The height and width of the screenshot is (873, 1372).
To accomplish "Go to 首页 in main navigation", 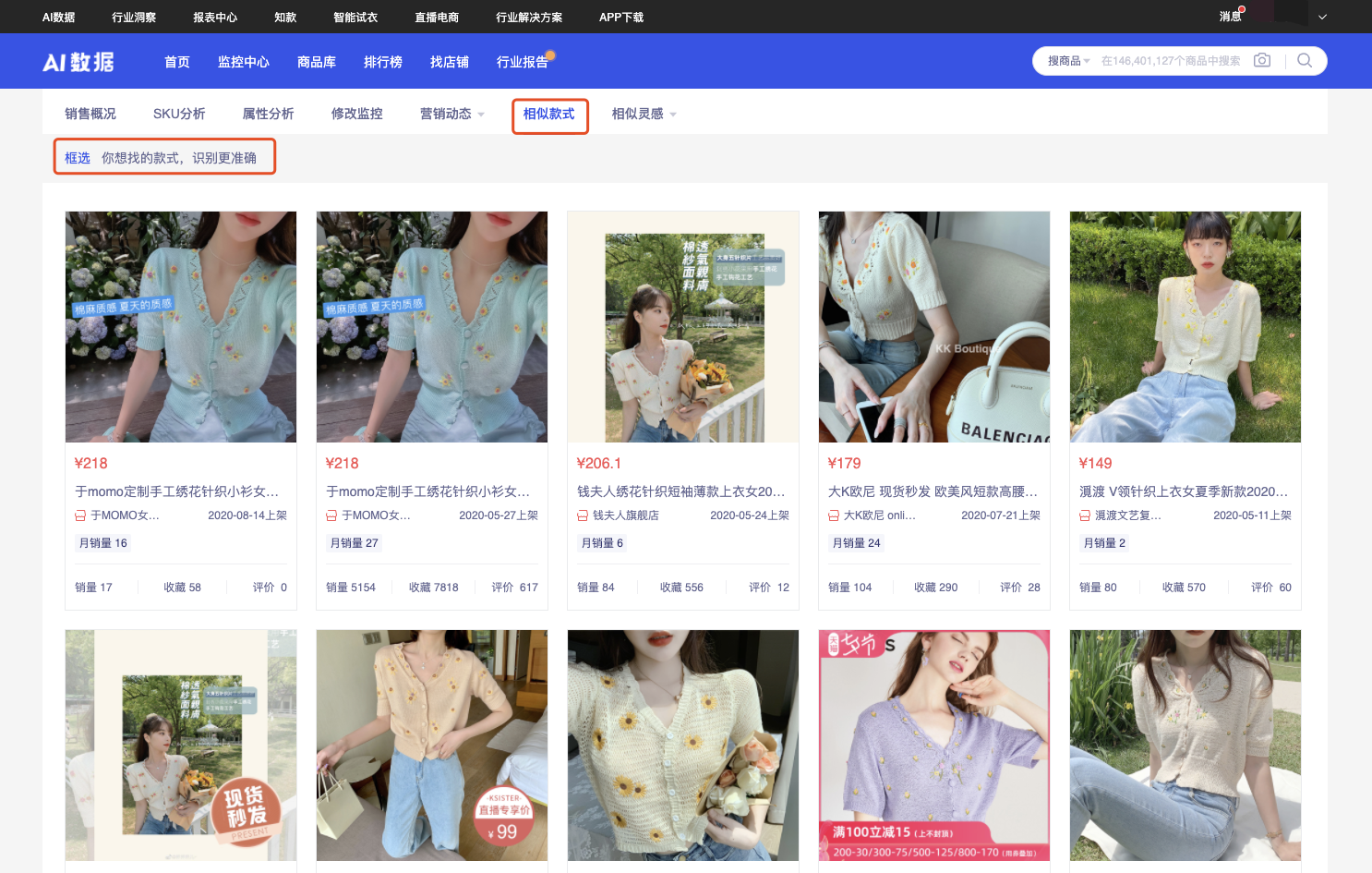I will (x=177, y=62).
